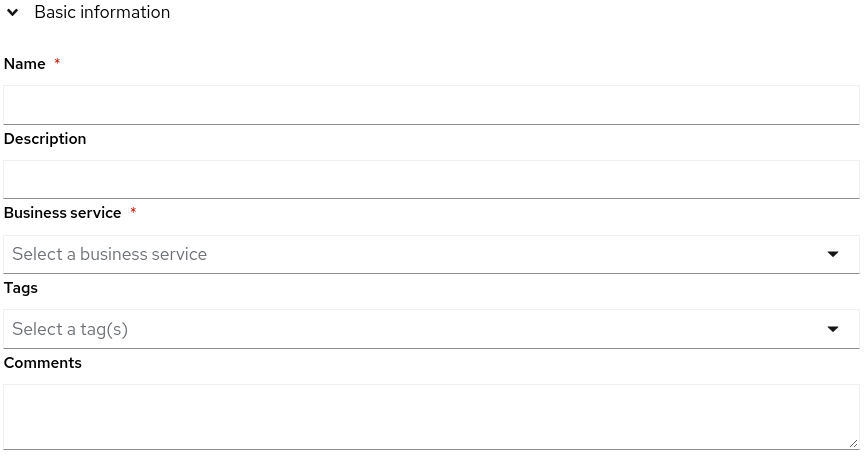Screen dimensions: 864x458
Task: Click the Tags dropdown caret arrow
Action: (833, 329)
